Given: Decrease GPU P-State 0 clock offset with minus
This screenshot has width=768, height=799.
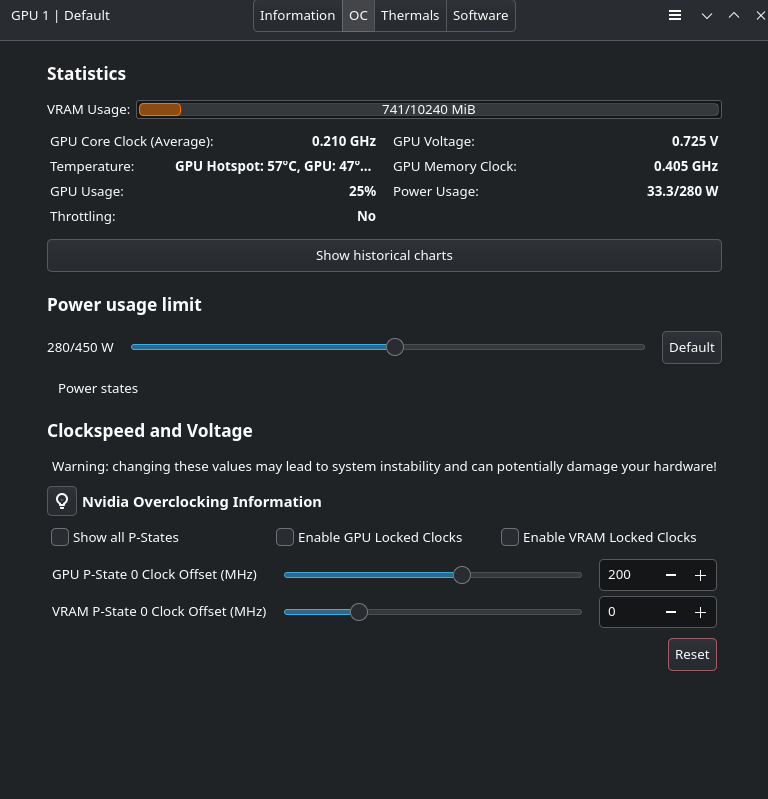Looking at the screenshot, I should point(671,575).
